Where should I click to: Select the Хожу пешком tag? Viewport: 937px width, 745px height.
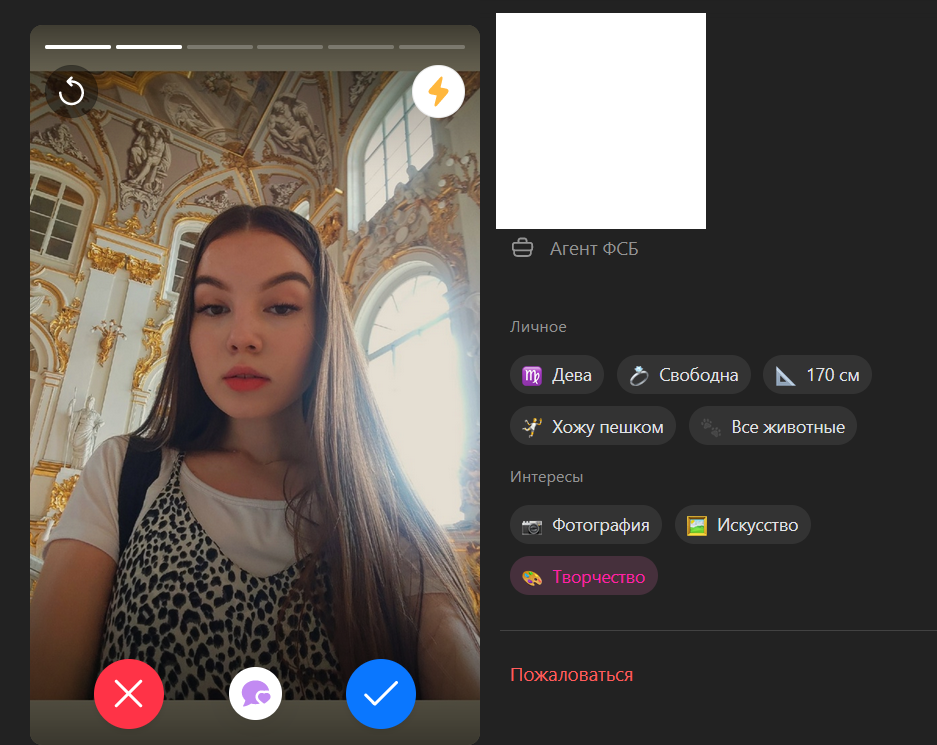click(x=593, y=426)
